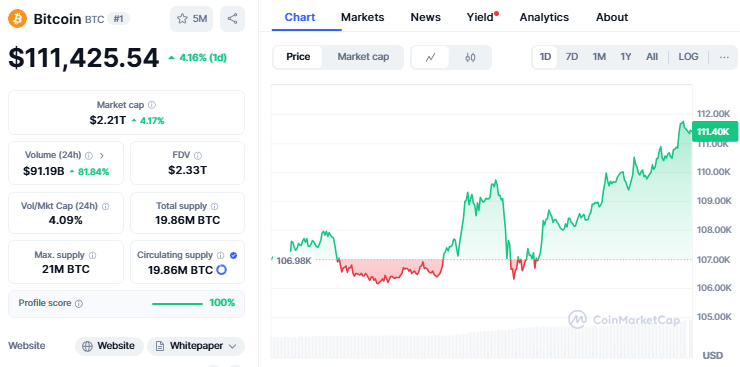Screen dimensions: 740x367
Task: Click the Profile score info icon
Action: click(x=79, y=303)
